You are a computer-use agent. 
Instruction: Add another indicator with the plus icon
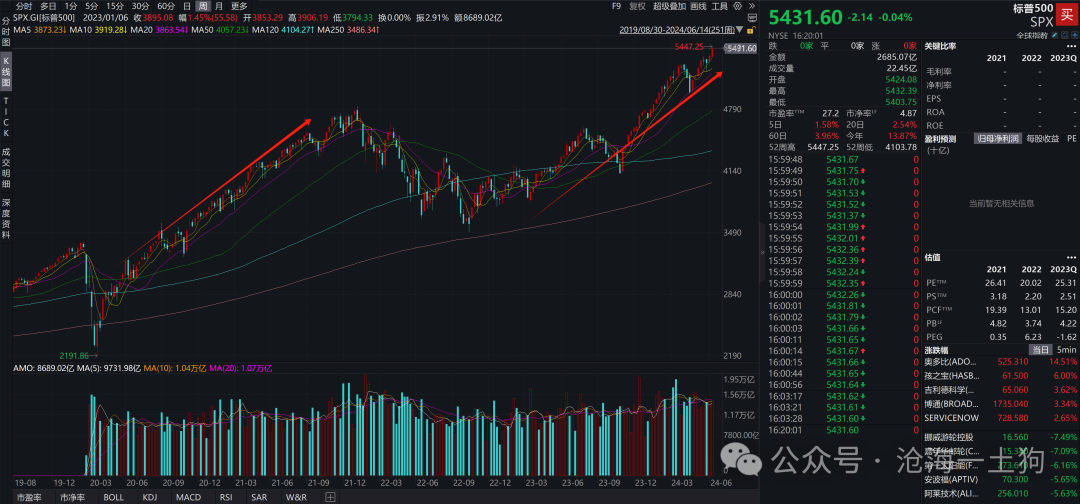(x=330, y=496)
